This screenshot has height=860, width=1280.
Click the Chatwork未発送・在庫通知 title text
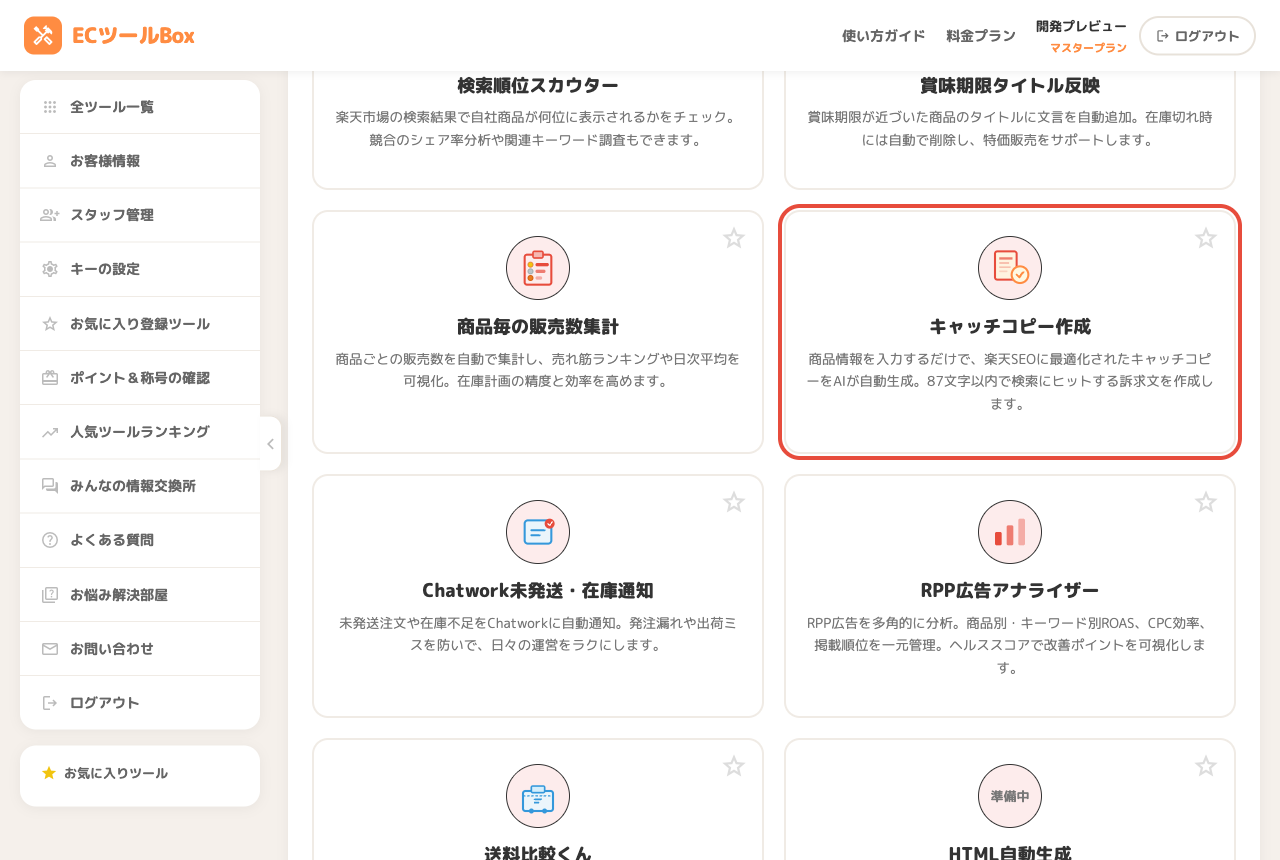pyautogui.click(x=538, y=590)
